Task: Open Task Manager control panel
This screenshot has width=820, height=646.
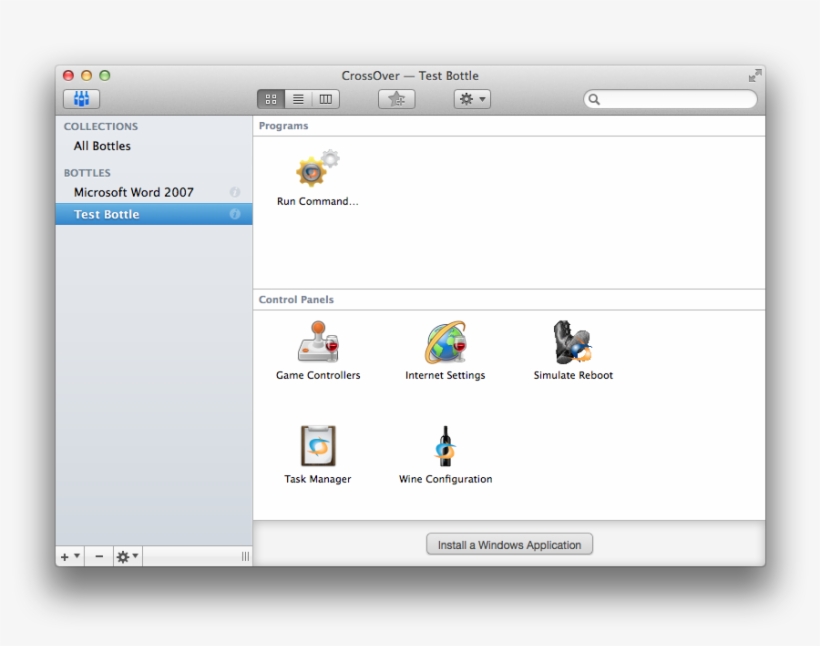Action: click(x=318, y=447)
